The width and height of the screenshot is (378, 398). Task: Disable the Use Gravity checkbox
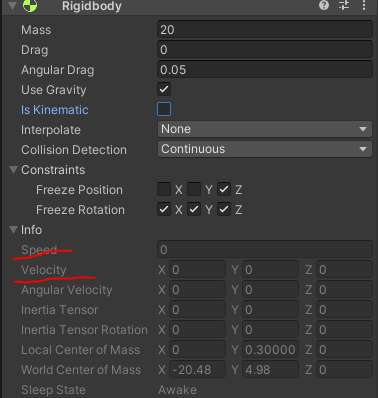[164, 89]
